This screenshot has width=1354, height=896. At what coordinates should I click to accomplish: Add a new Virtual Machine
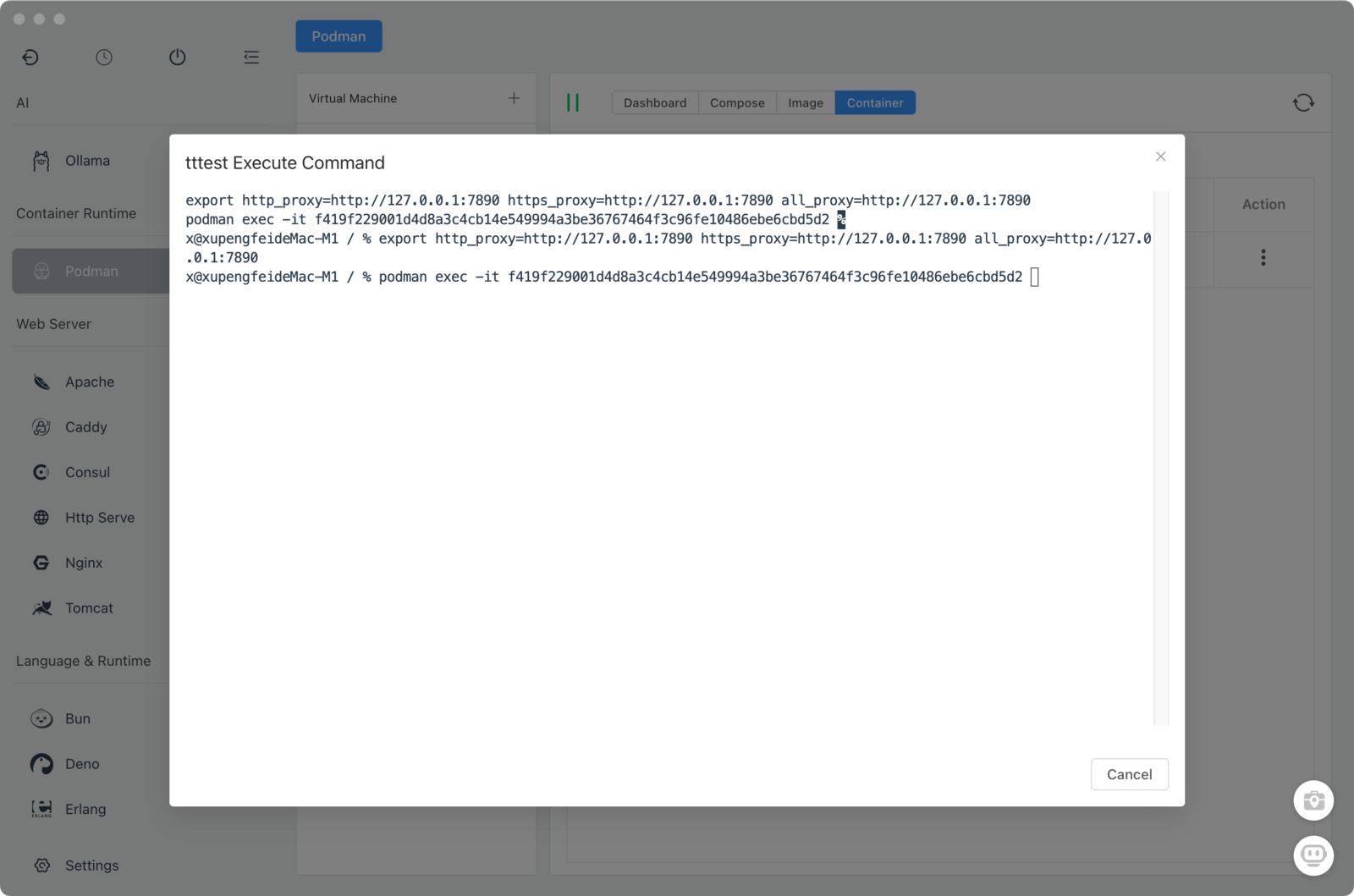tap(514, 98)
